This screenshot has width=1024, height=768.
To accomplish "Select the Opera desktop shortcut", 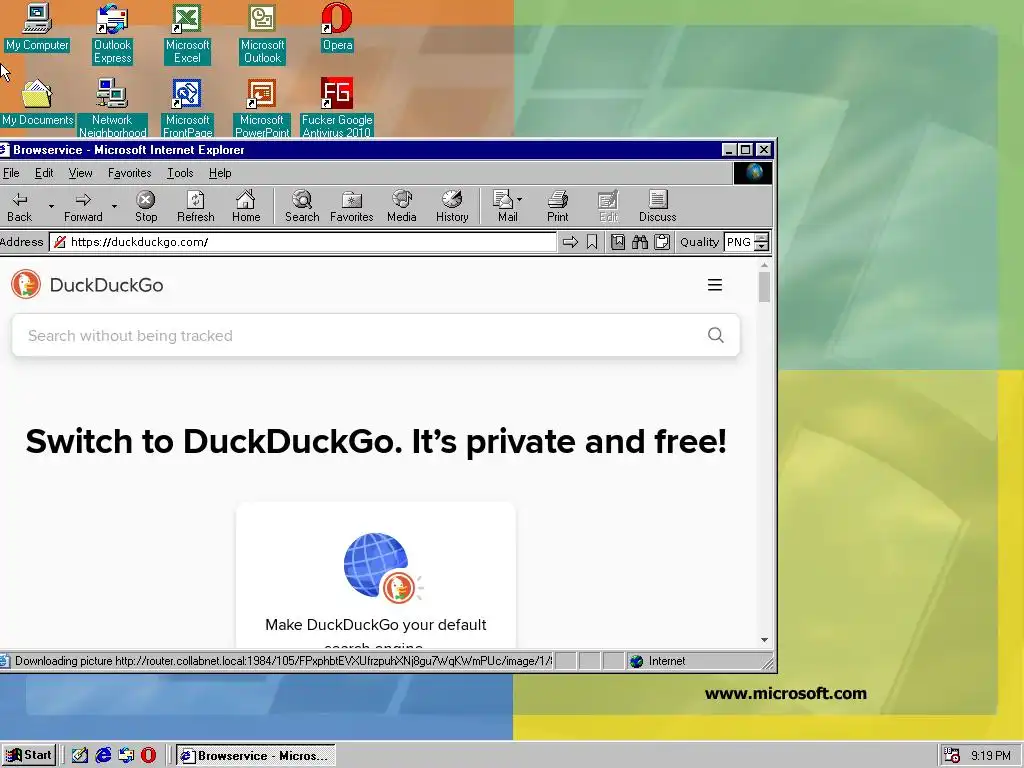I will click(x=337, y=27).
